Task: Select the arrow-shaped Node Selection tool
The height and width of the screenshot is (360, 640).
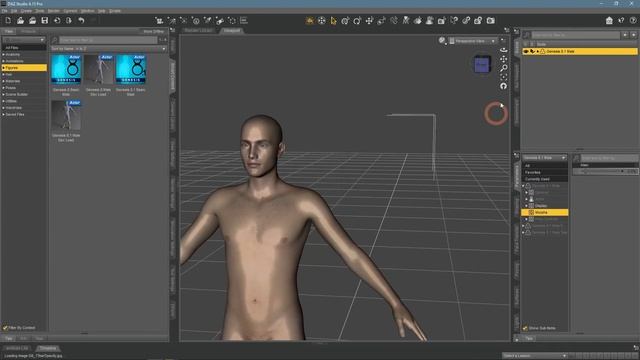Action: [333, 20]
